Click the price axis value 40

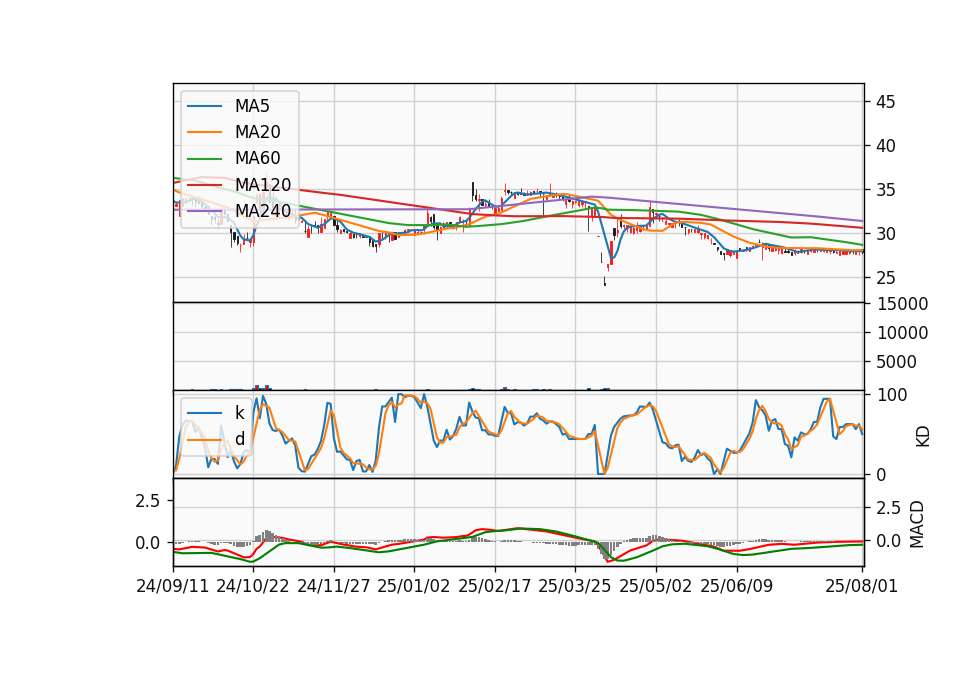coord(885,146)
